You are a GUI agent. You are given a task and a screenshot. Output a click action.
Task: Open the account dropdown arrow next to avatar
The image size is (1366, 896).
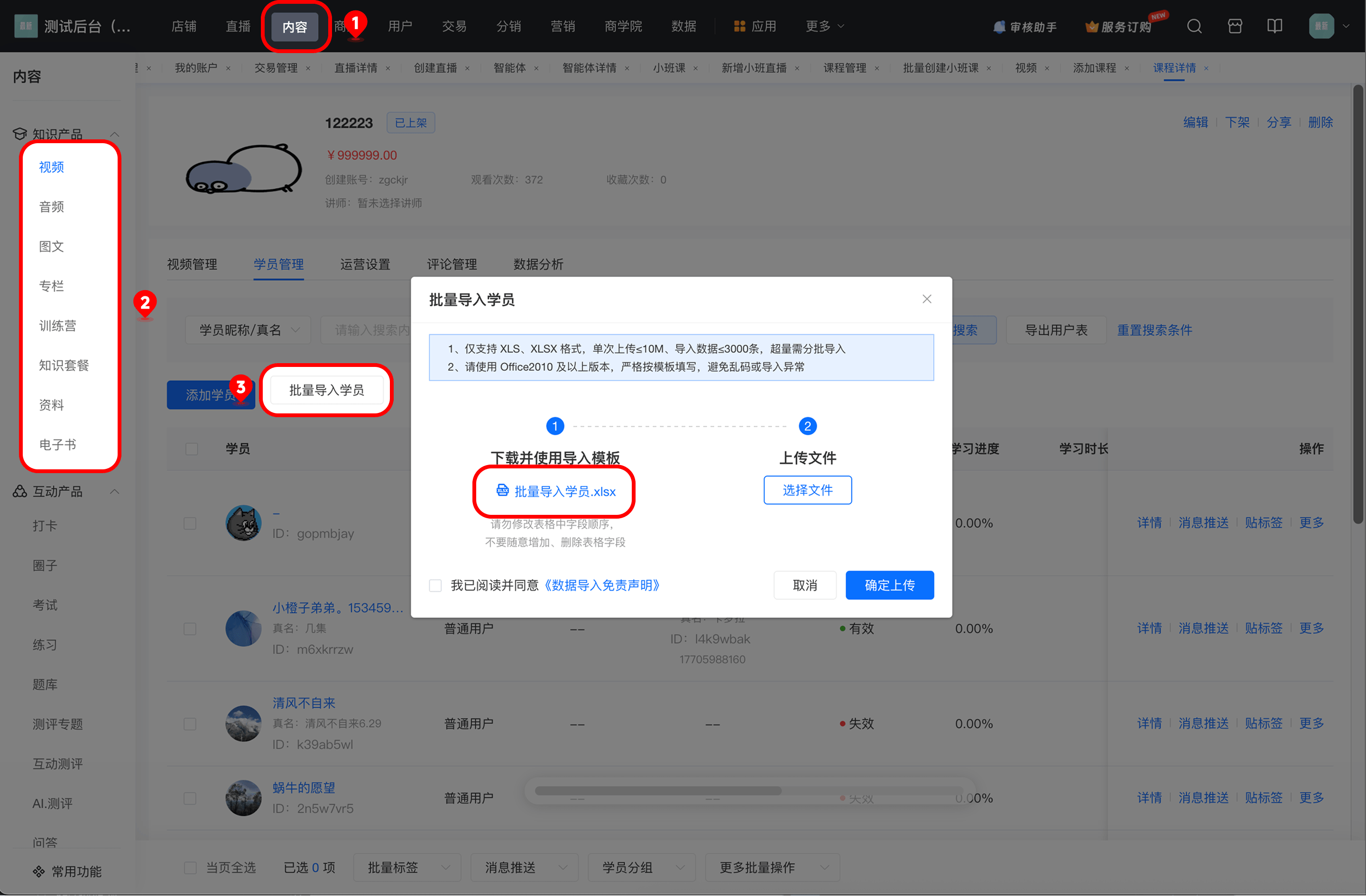[x=1346, y=27]
